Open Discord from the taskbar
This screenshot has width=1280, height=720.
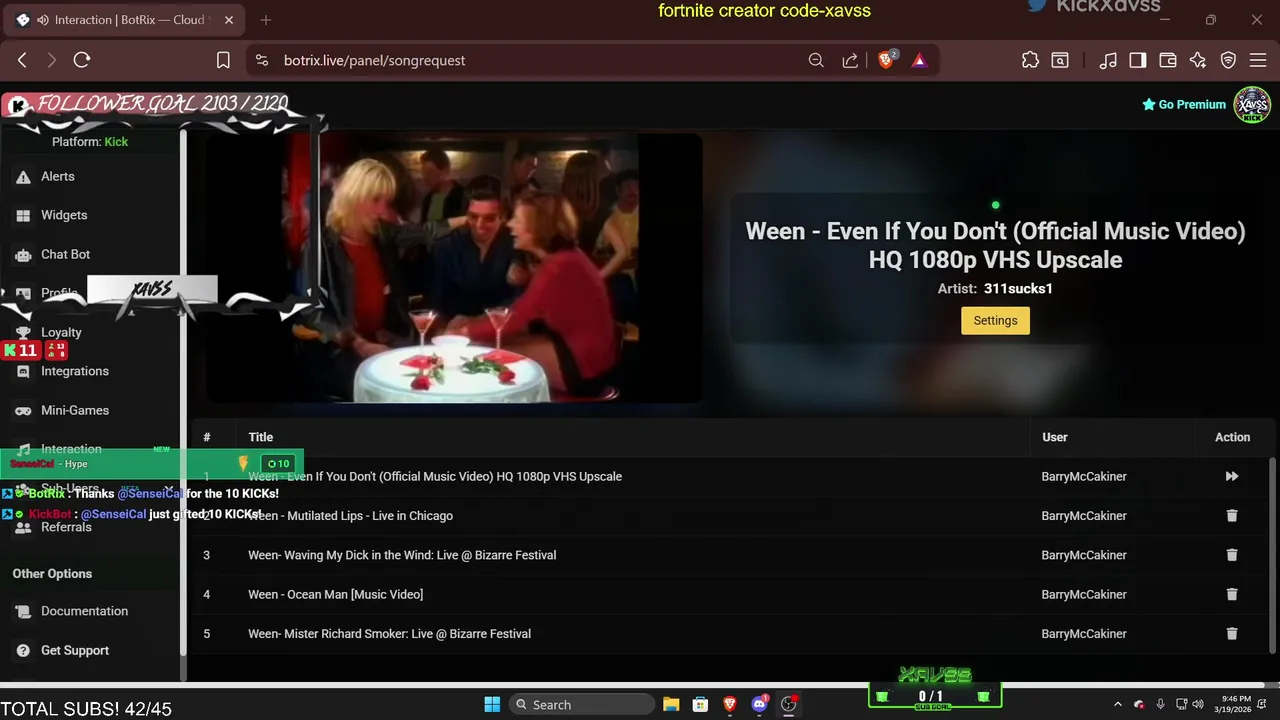point(760,704)
